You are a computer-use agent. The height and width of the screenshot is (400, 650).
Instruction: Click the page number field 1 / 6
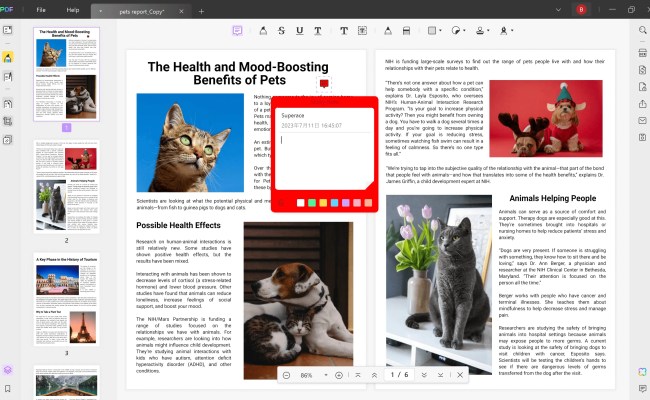399,375
